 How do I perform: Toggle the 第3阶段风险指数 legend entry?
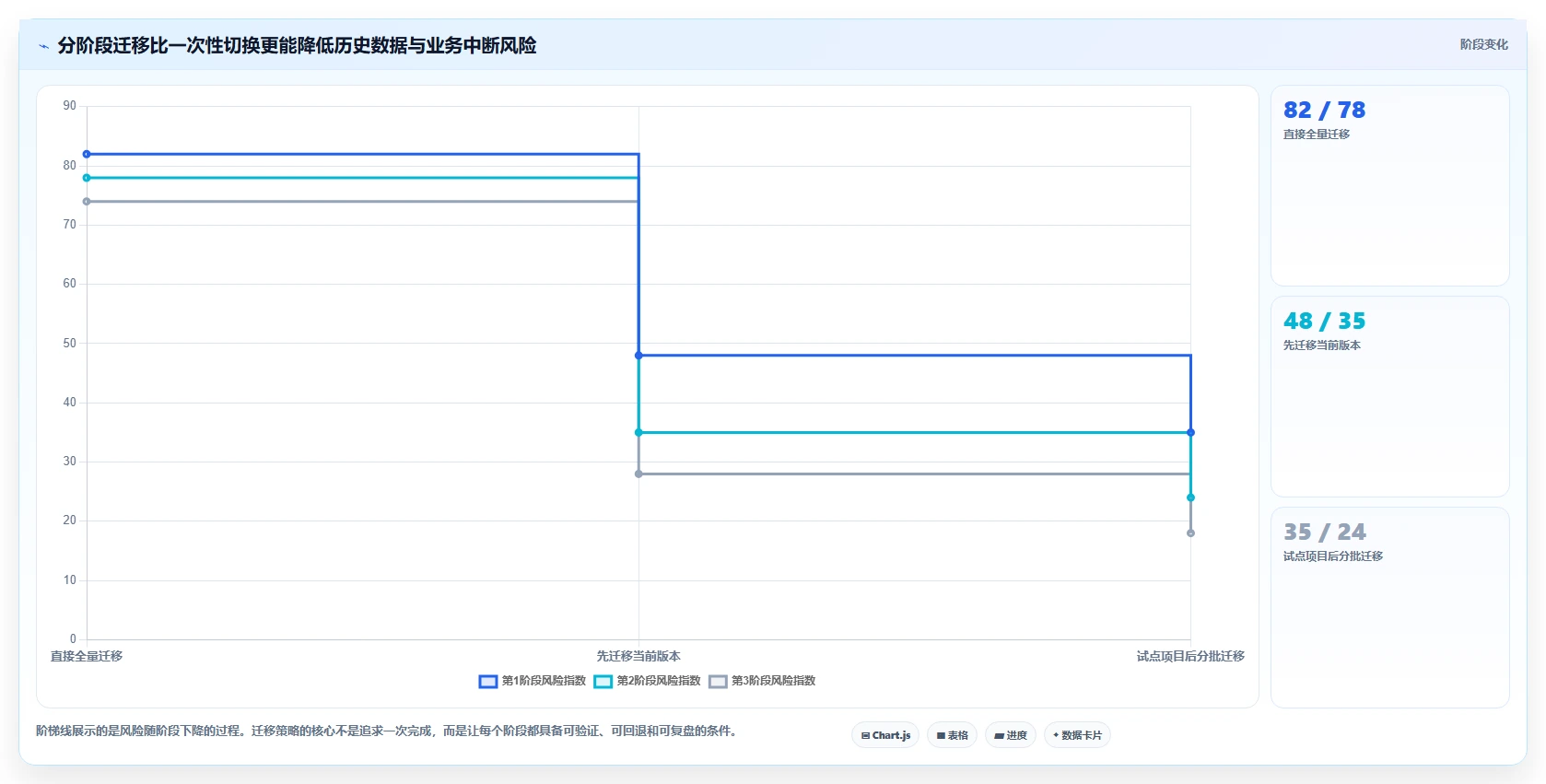[x=763, y=681]
